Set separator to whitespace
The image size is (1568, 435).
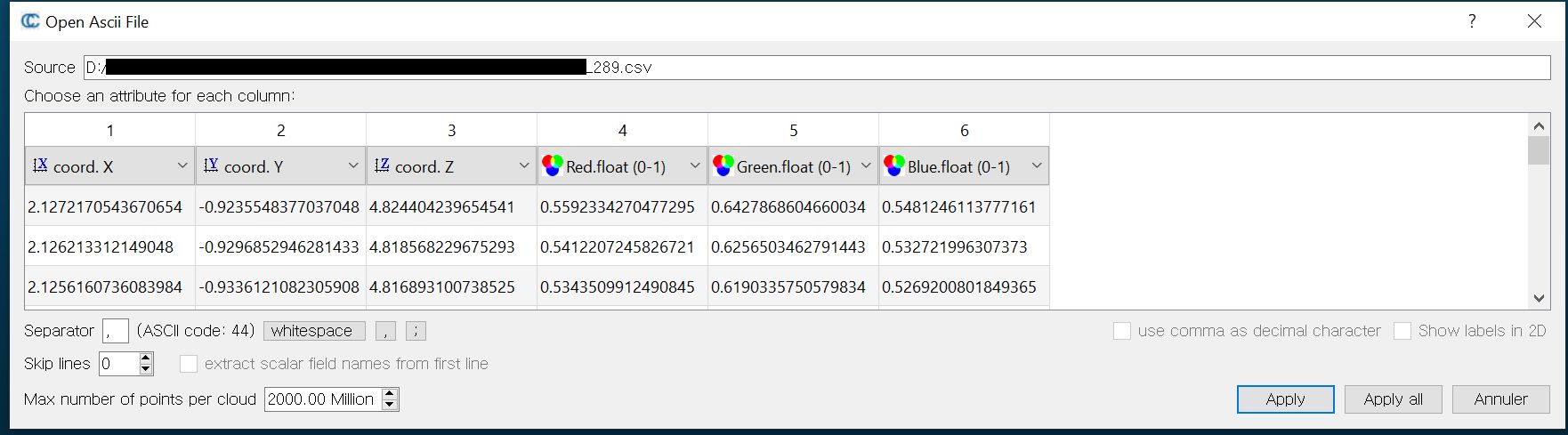coord(314,331)
